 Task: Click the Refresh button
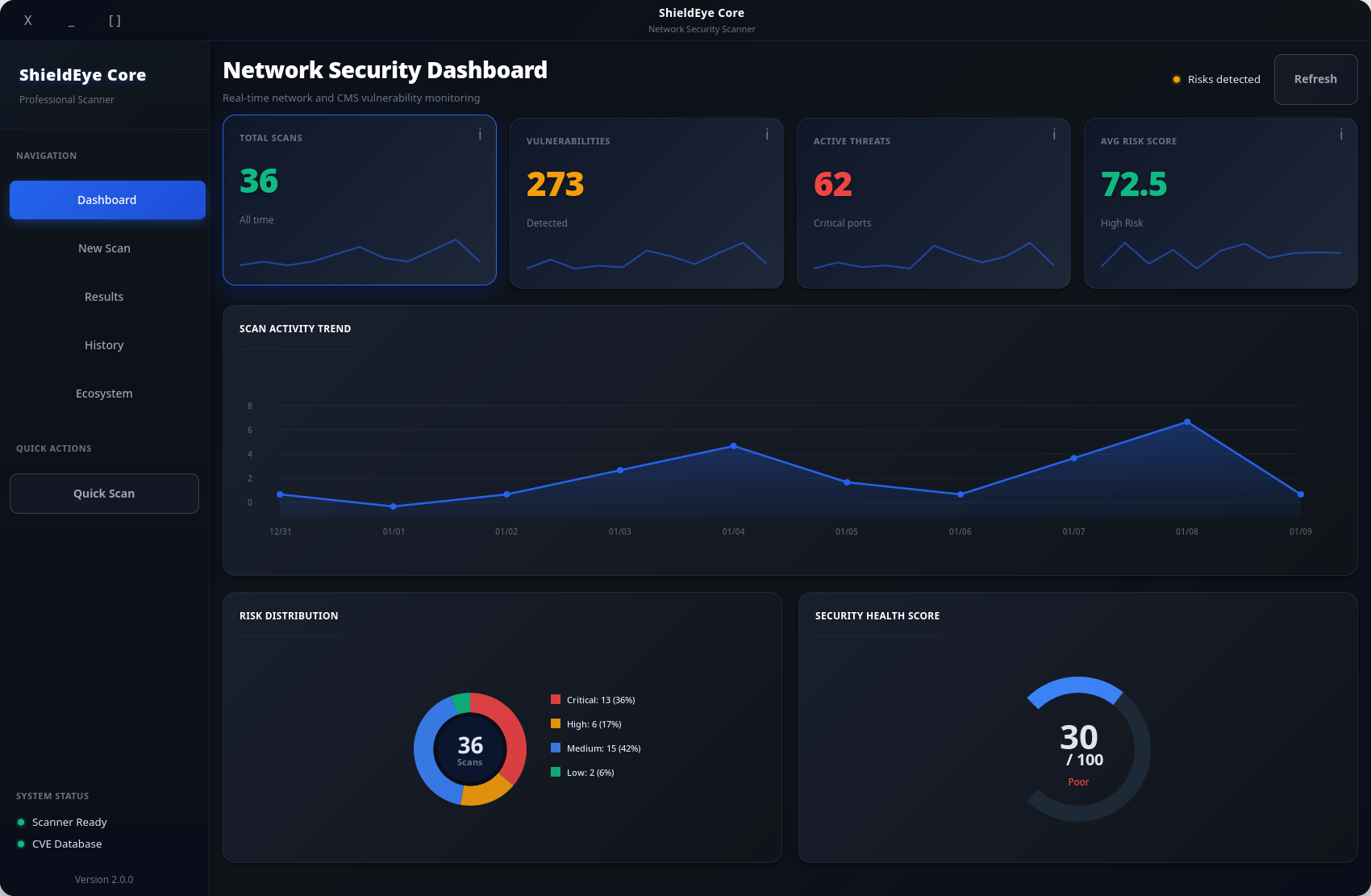pyautogui.click(x=1315, y=79)
